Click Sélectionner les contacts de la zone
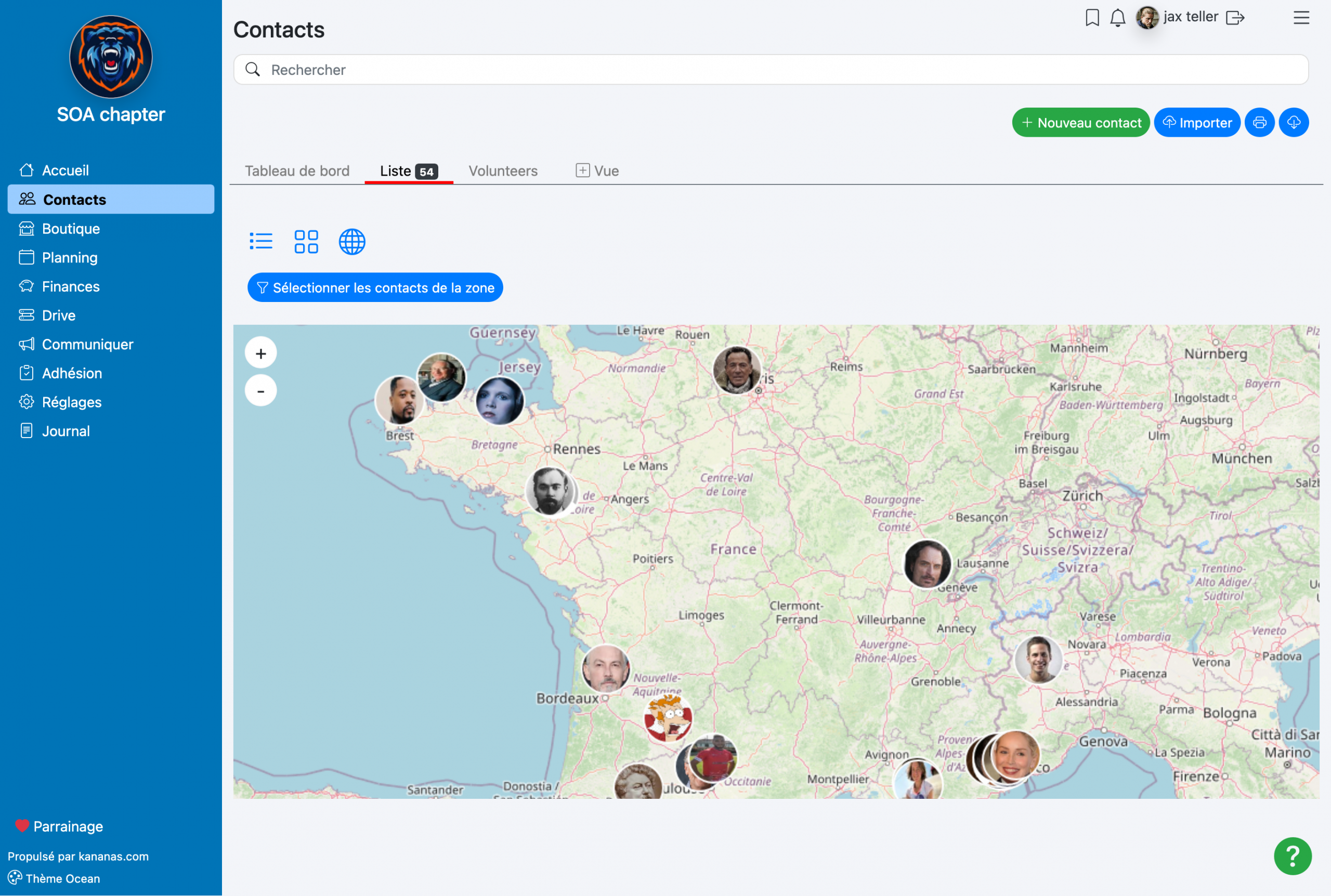The image size is (1331, 896). [x=375, y=287]
